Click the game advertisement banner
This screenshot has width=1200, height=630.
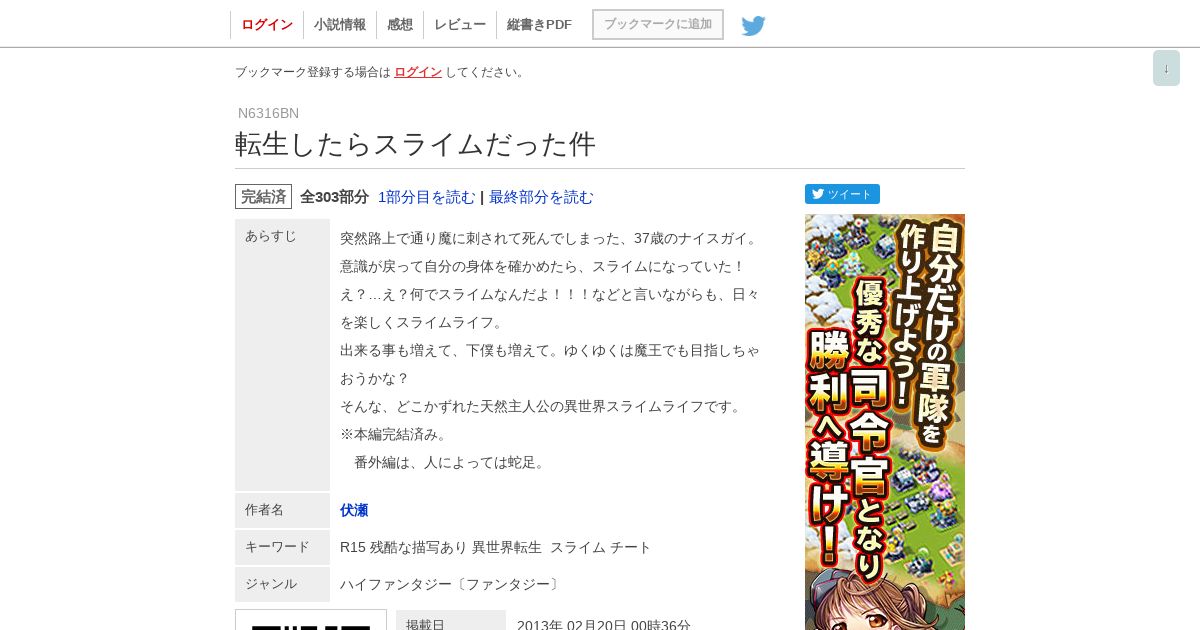point(885,422)
